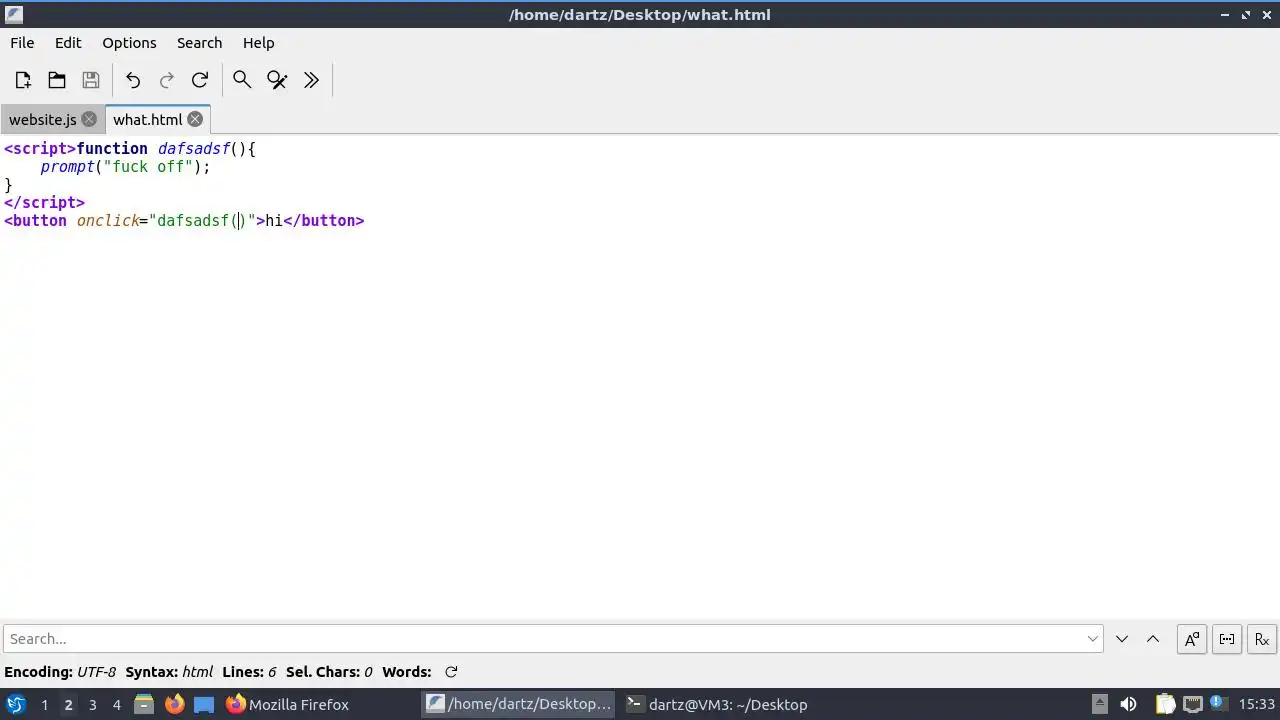Click the removable media tray icon

point(1099,705)
